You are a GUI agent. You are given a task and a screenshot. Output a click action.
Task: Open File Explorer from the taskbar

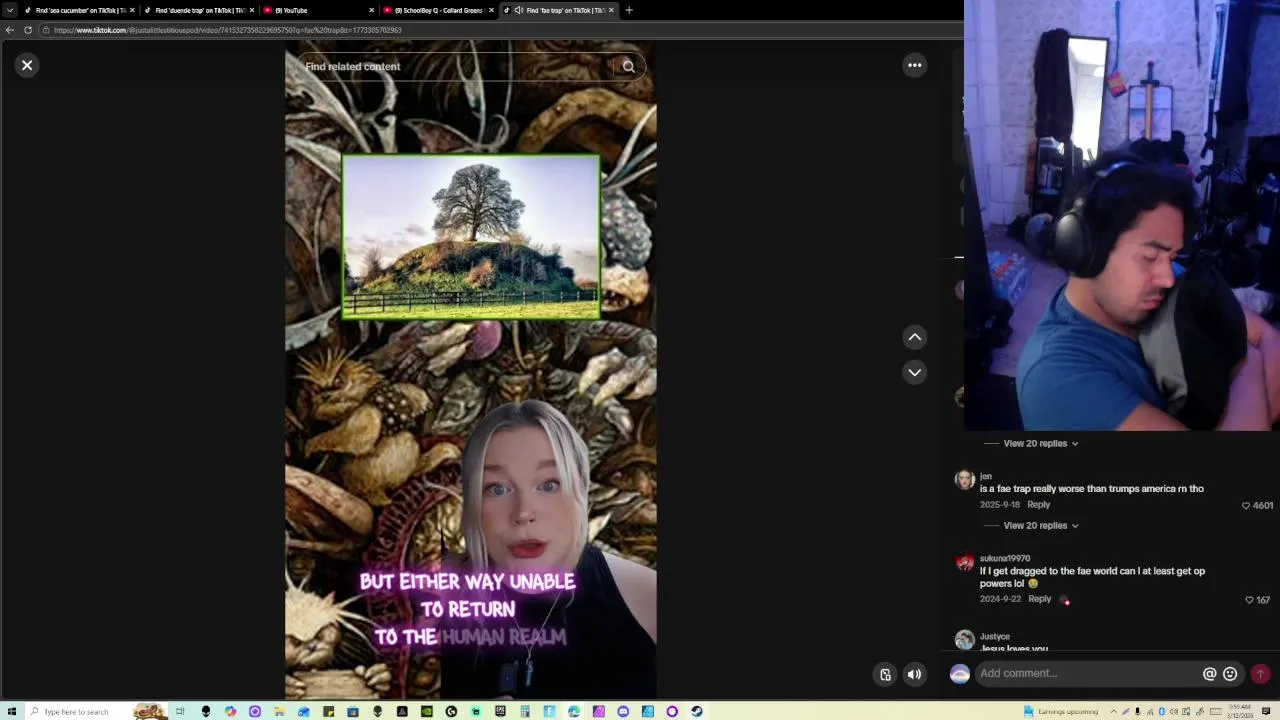point(279,711)
